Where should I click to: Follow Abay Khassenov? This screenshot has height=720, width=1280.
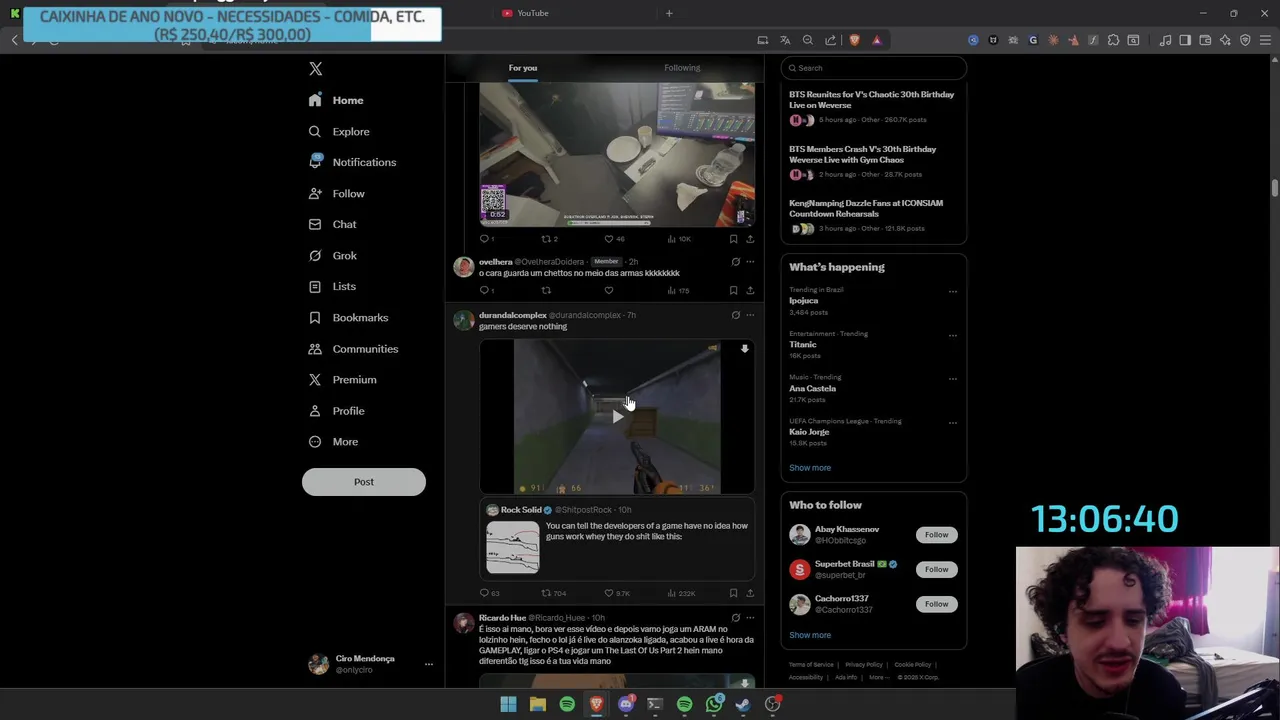[936, 535]
